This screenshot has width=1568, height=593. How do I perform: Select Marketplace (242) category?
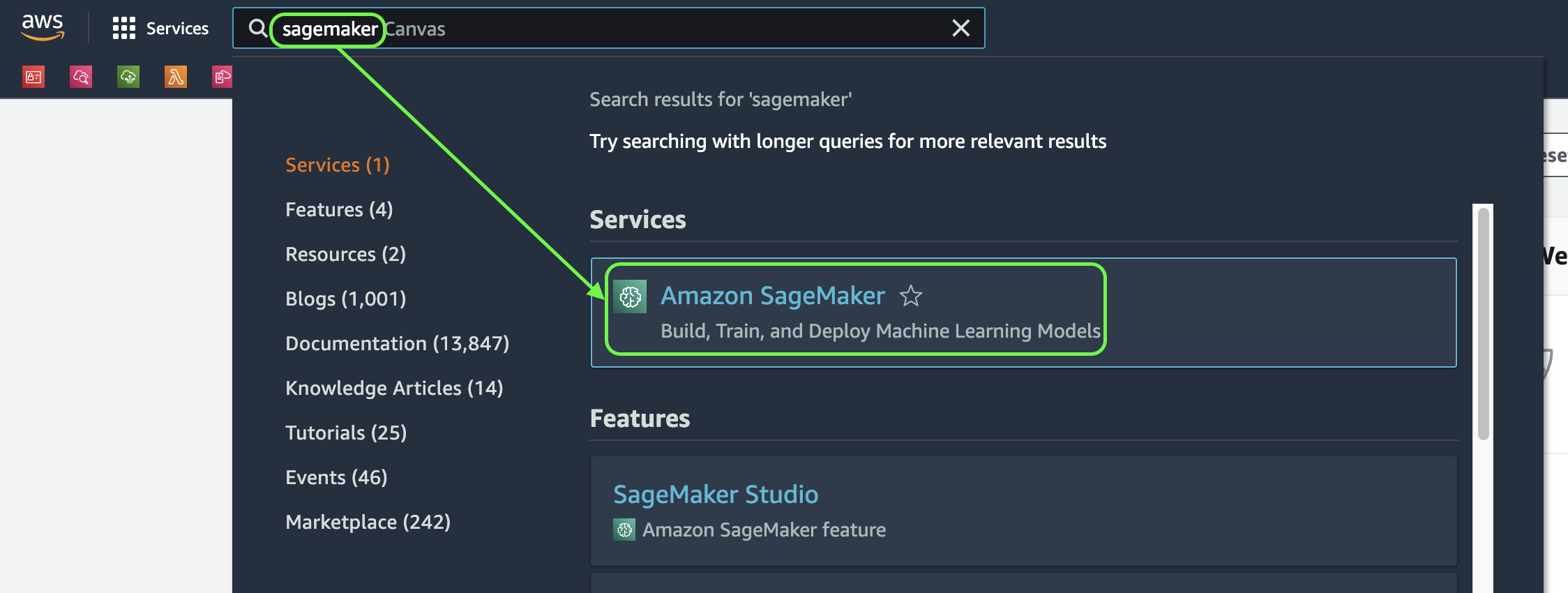pos(368,522)
